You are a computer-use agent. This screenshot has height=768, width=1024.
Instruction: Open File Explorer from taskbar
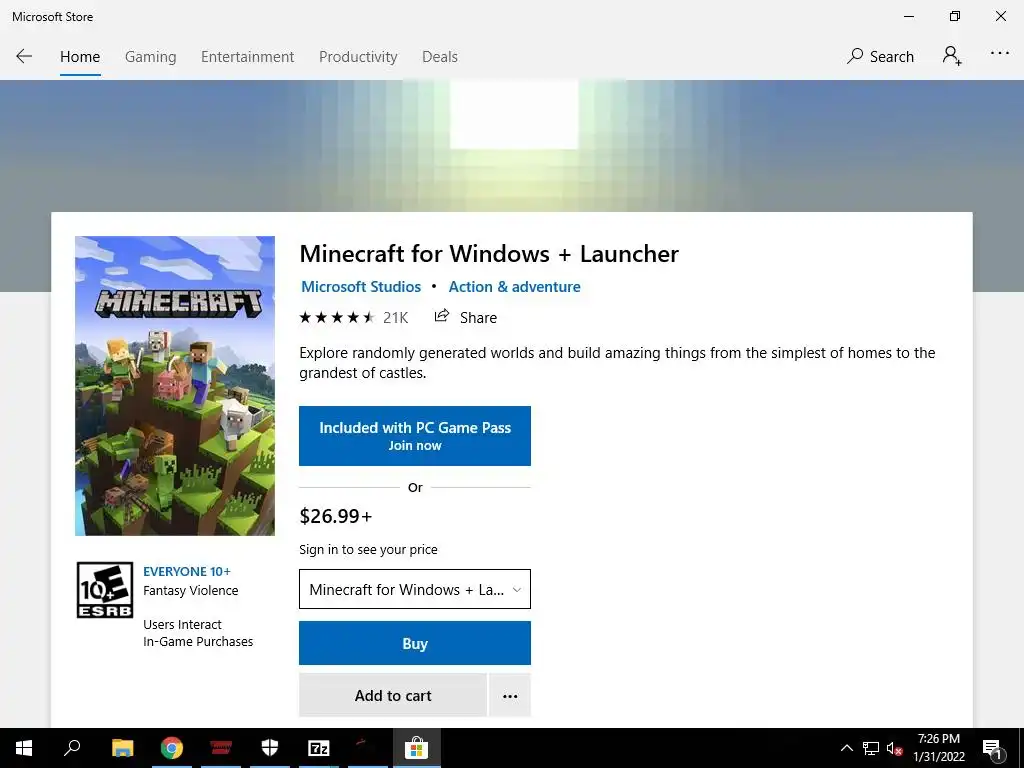(x=122, y=748)
